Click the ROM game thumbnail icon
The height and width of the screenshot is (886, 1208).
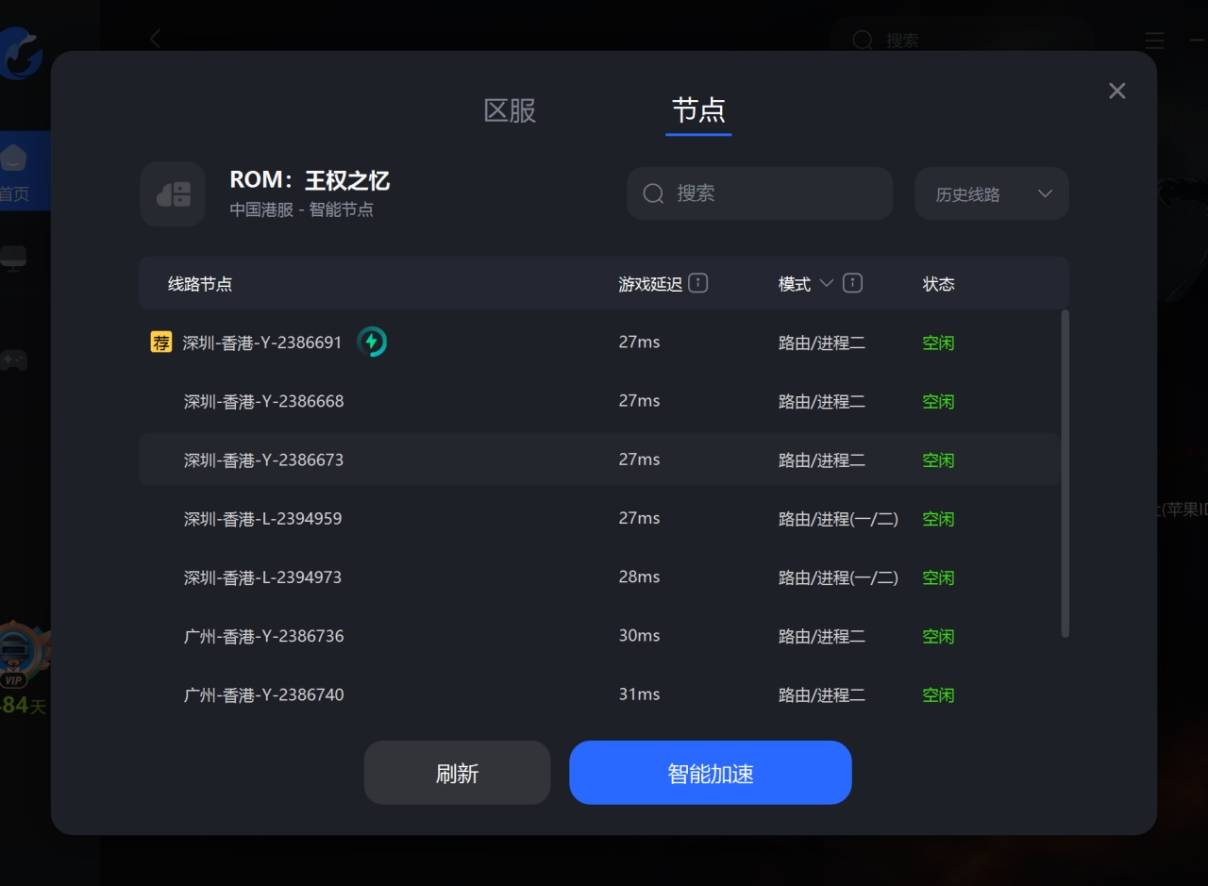pos(173,194)
